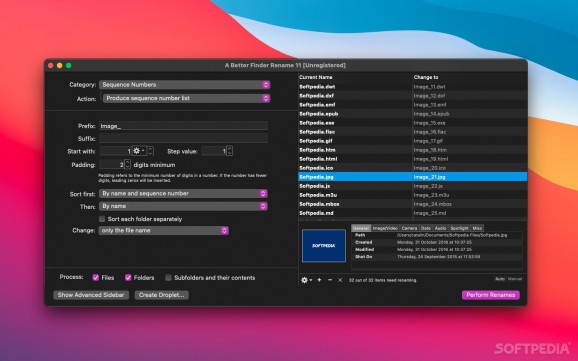Select the Softpedia.epub row
The width and height of the screenshot is (578, 361).
click(412, 114)
